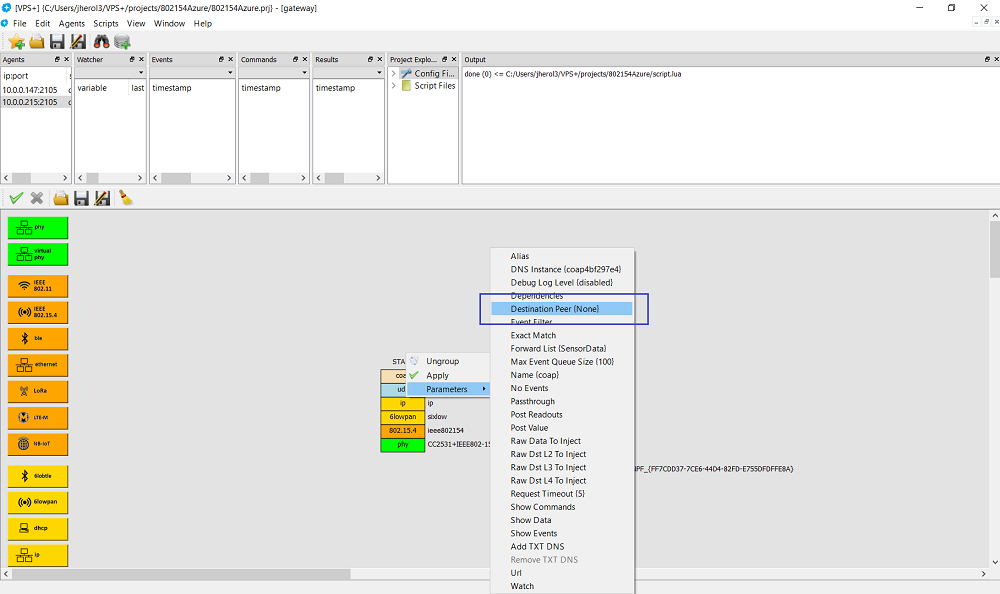
Task: Expand the Script Files tree node
Action: 394,86
